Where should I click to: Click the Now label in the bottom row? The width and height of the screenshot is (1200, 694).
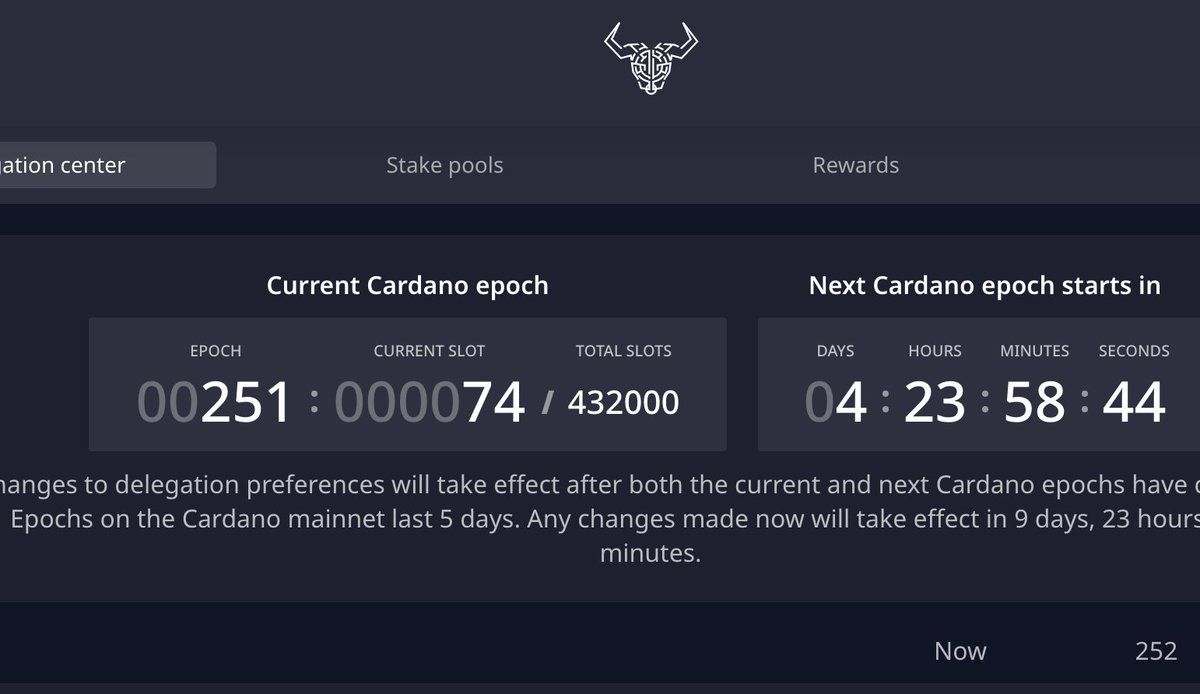[960, 651]
